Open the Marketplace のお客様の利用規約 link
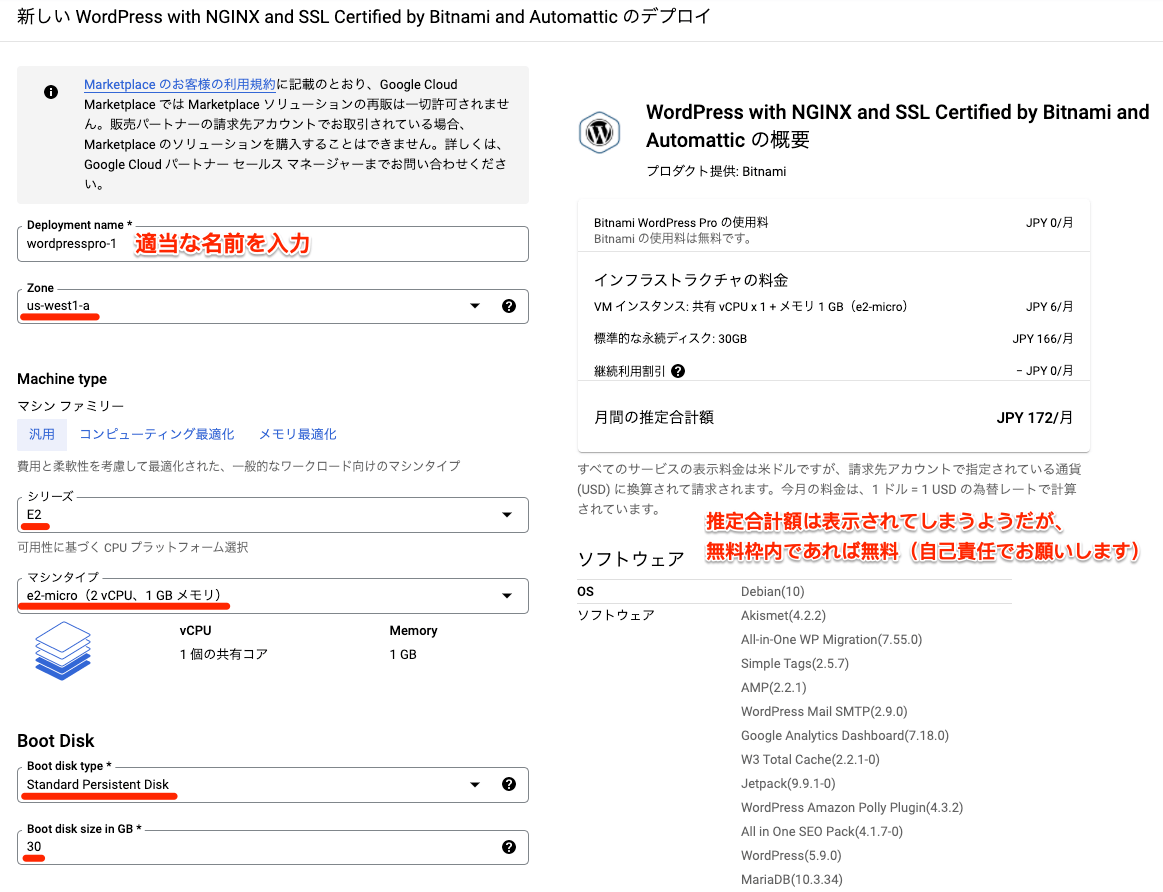 (x=179, y=85)
